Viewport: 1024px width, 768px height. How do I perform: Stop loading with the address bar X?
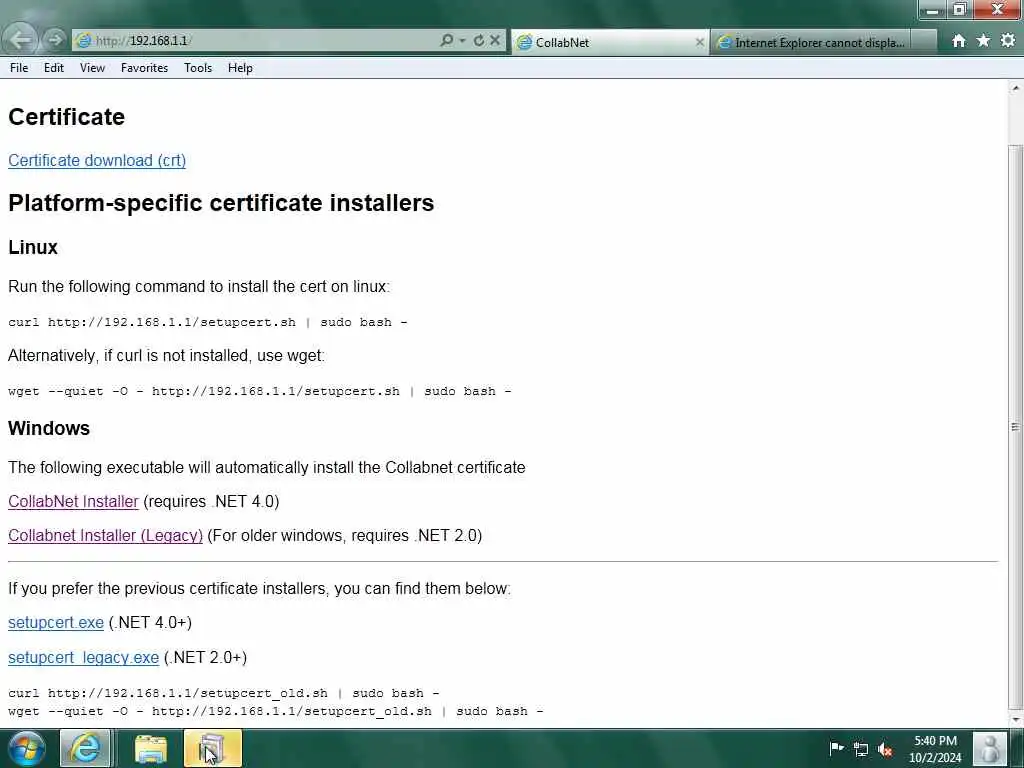pyautogui.click(x=495, y=40)
